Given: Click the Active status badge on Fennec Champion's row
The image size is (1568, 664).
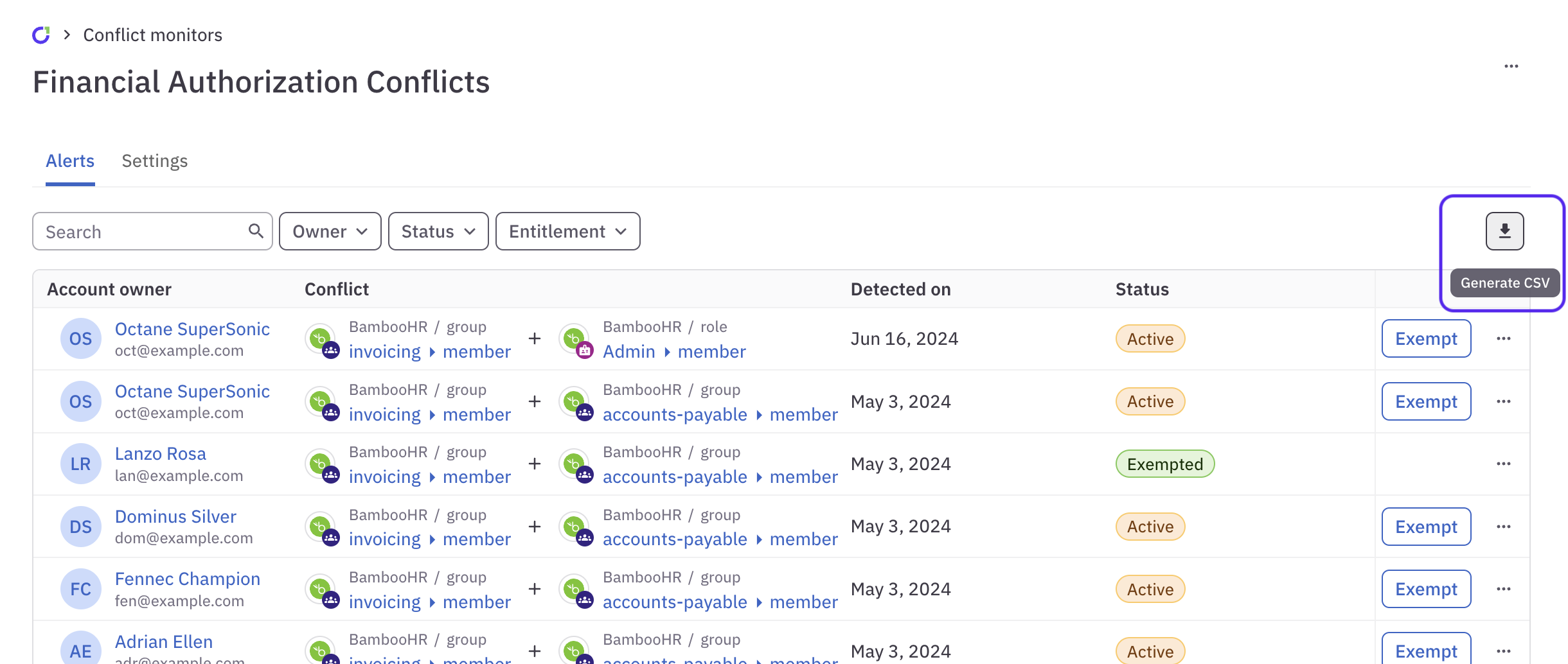Looking at the screenshot, I should point(1150,589).
